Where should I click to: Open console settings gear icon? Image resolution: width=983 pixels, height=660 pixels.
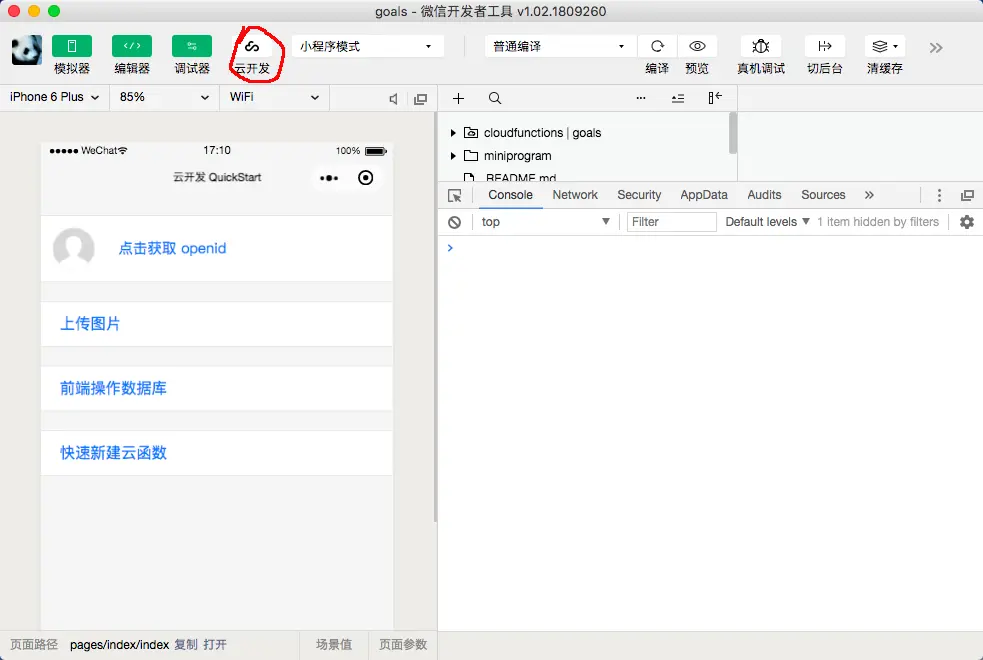(x=967, y=222)
